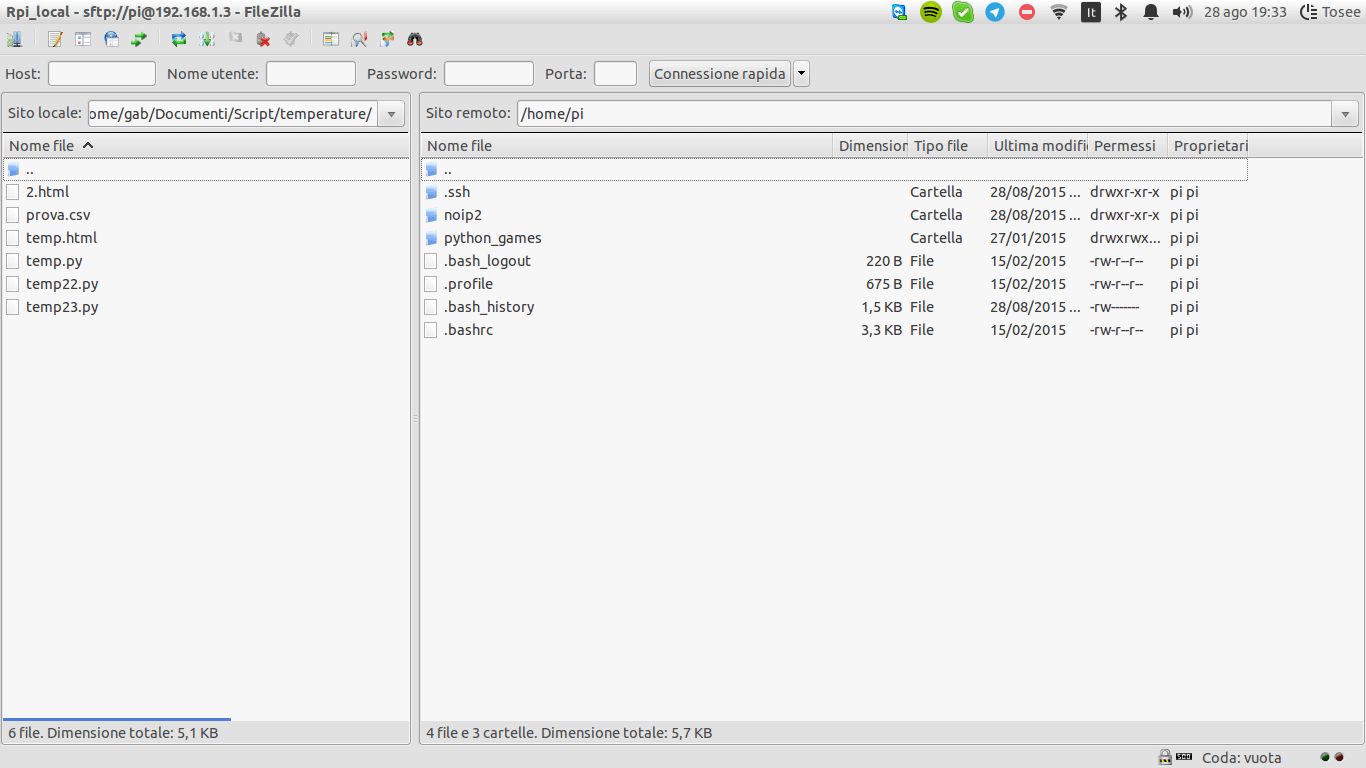The width and height of the screenshot is (1366, 768).
Task: Select temp22.py in the local file list
Action: coord(62,284)
